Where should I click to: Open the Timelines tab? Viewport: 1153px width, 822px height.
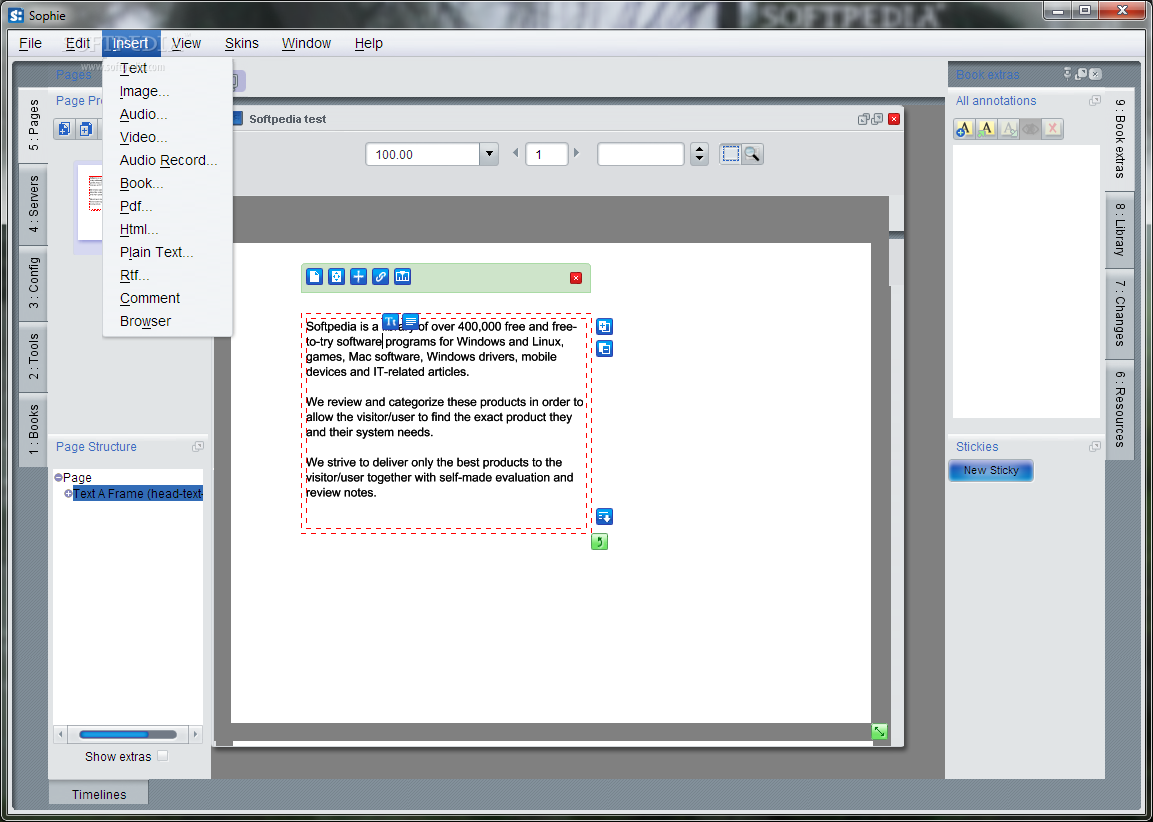coord(99,794)
